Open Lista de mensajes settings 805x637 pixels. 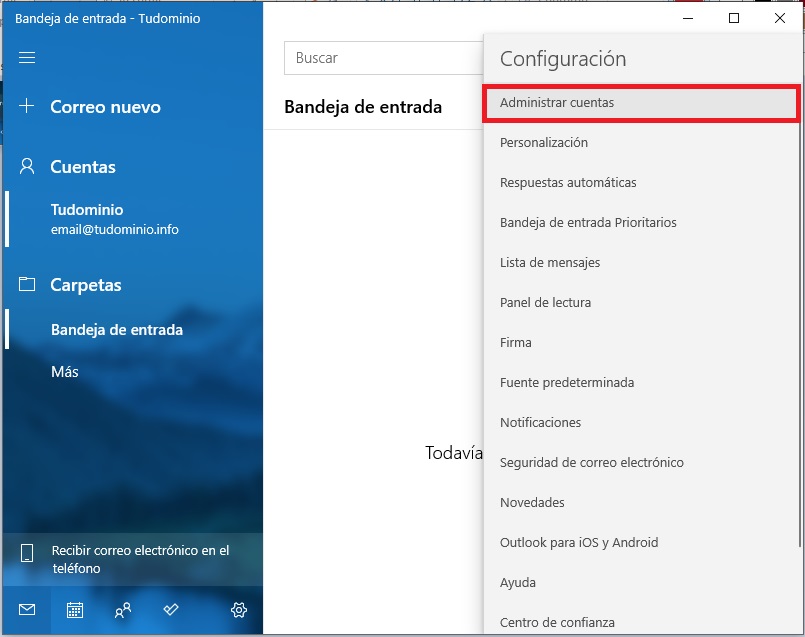pos(641,263)
